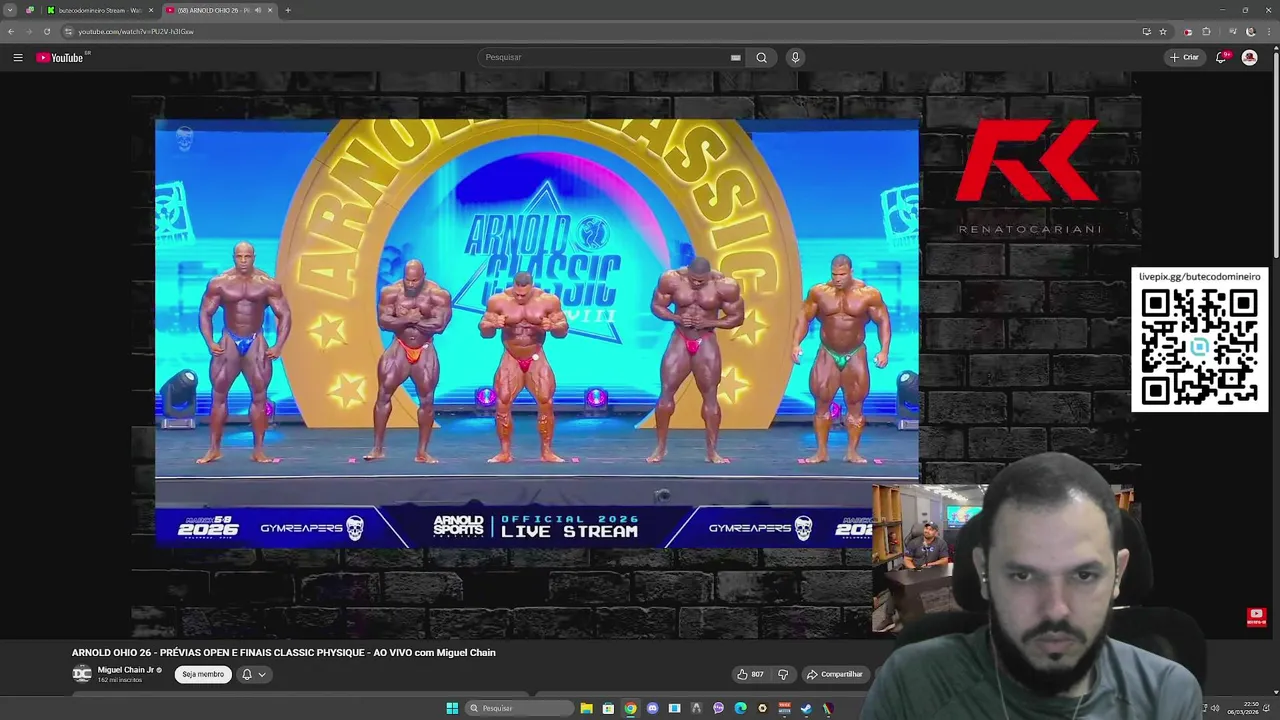Click the video title ARNOLD OHIO 26

click(x=283, y=653)
